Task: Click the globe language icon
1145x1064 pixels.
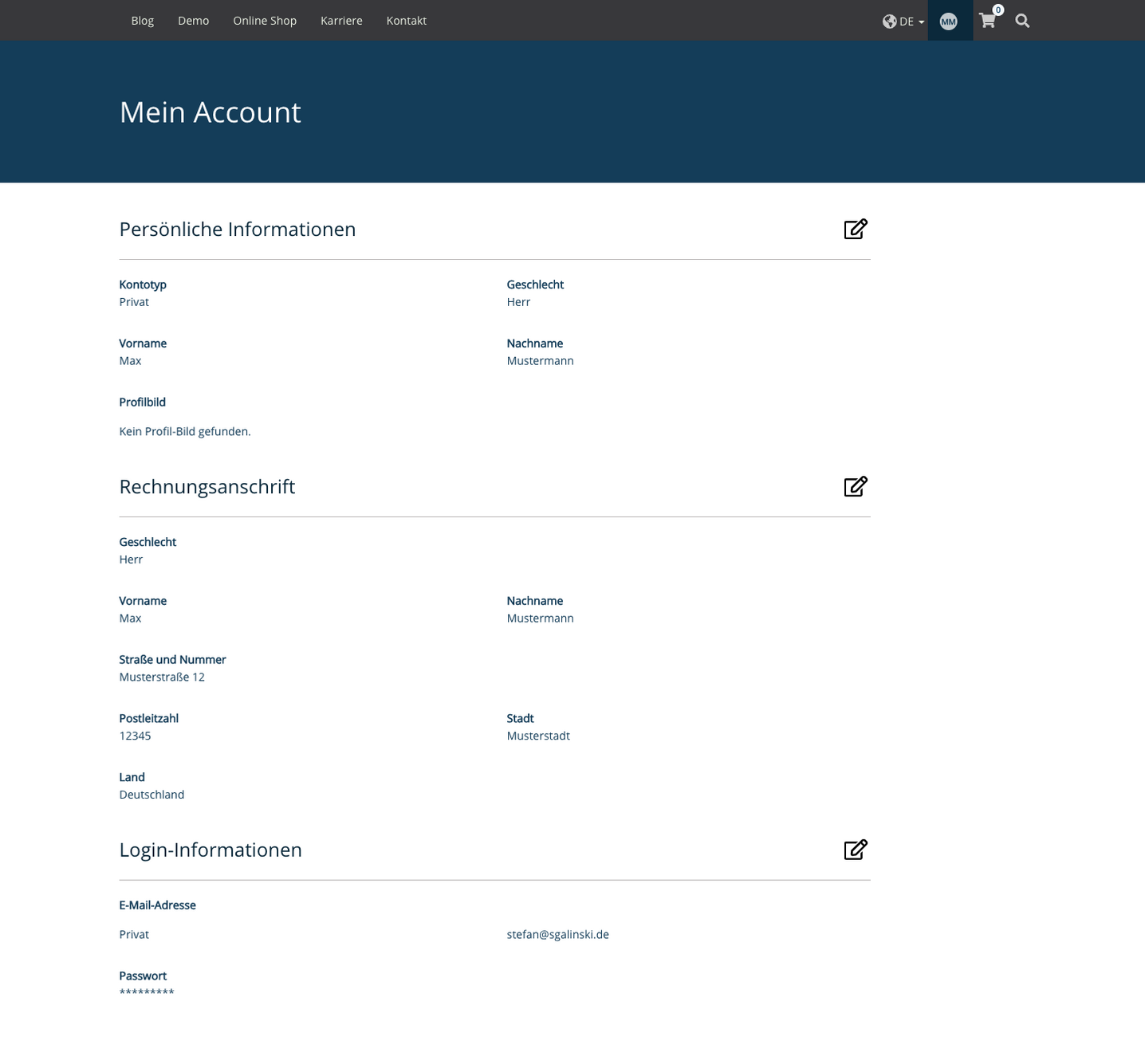Action: 889,21
